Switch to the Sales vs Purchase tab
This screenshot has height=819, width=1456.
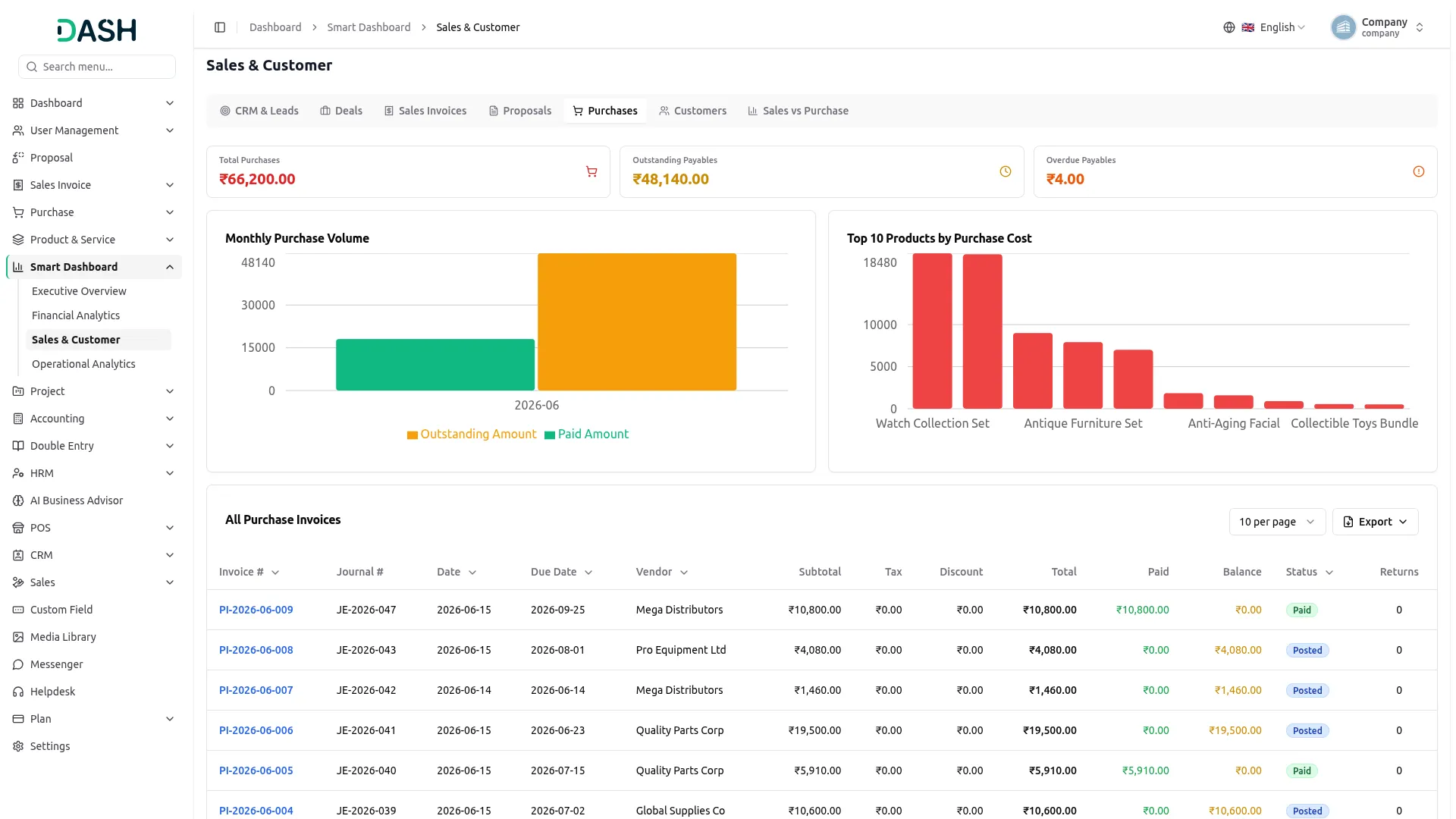point(798,111)
